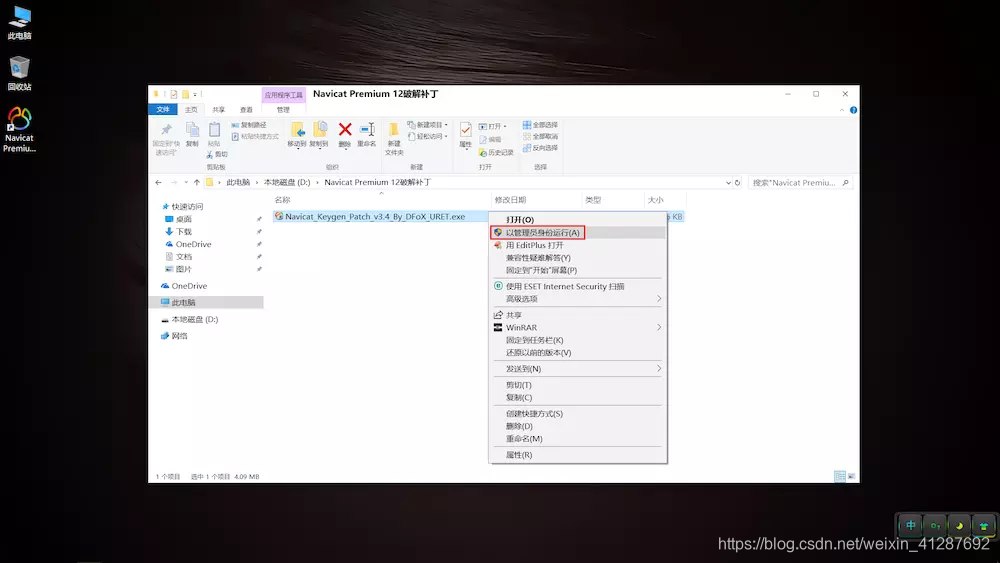Choose 创建快捷方式(S) from context menu
This screenshot has width=1000, height=563.
coord(578,414)
